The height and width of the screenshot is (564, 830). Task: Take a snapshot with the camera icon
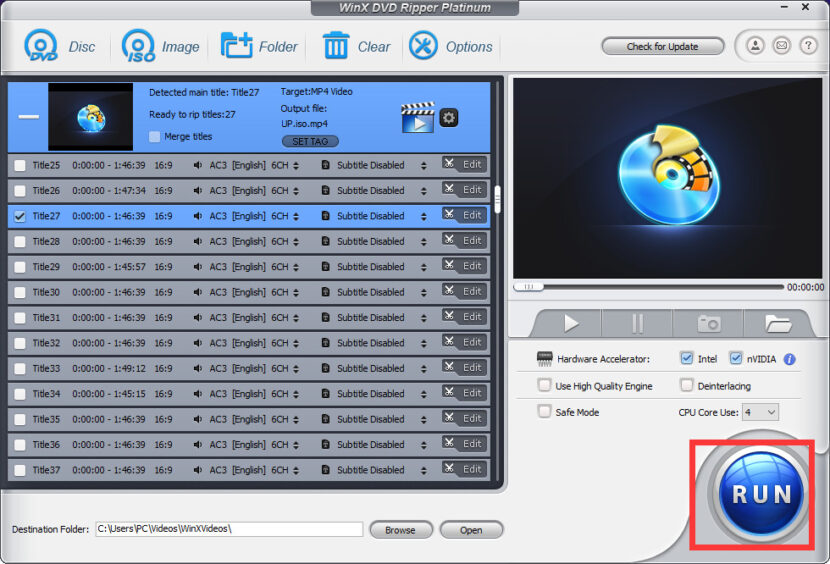coord(708,323)
